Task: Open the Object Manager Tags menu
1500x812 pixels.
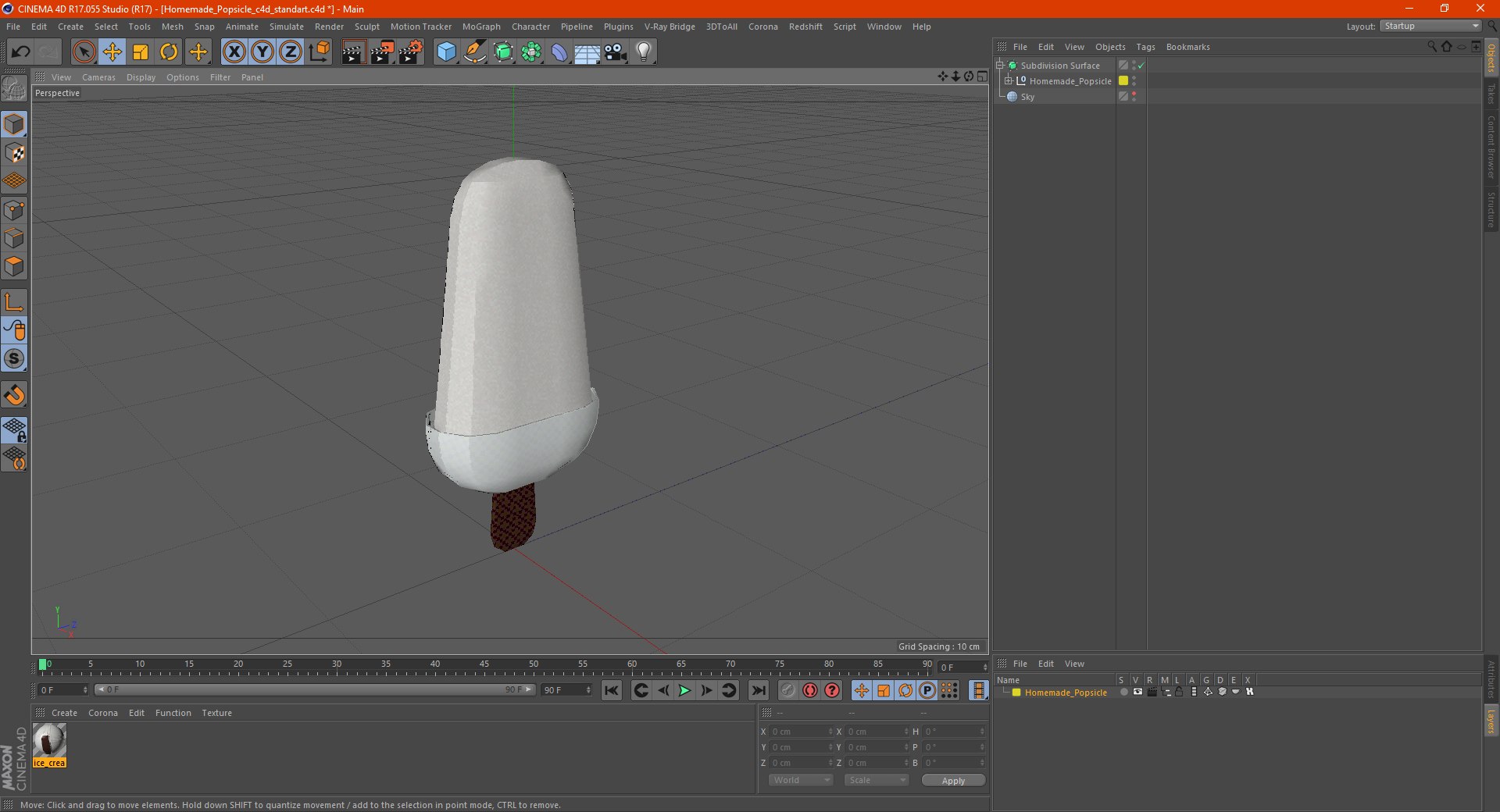Action: point(1145,47)
